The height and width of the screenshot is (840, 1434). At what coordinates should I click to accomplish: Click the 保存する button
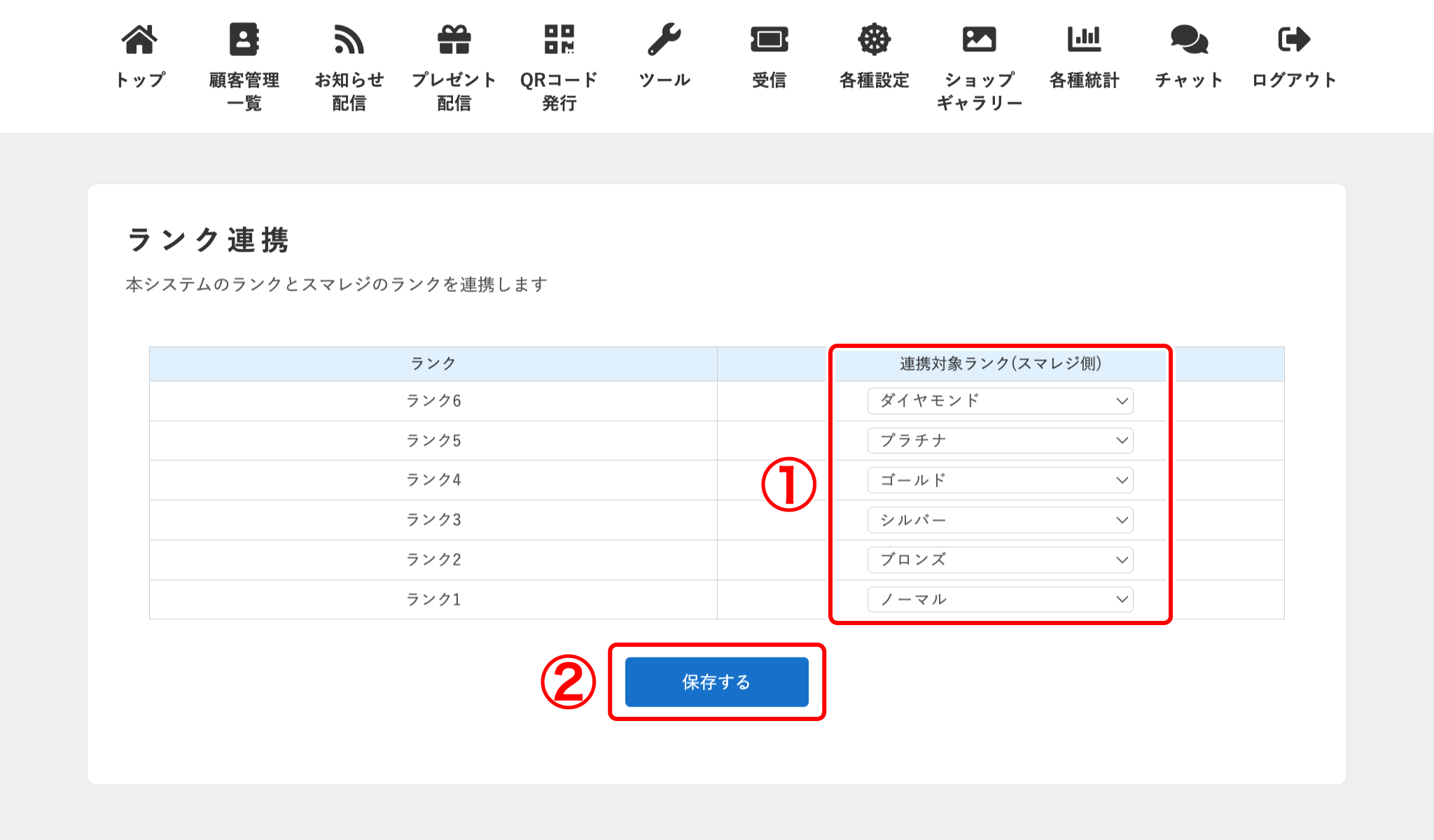click(x=717, y=682)
